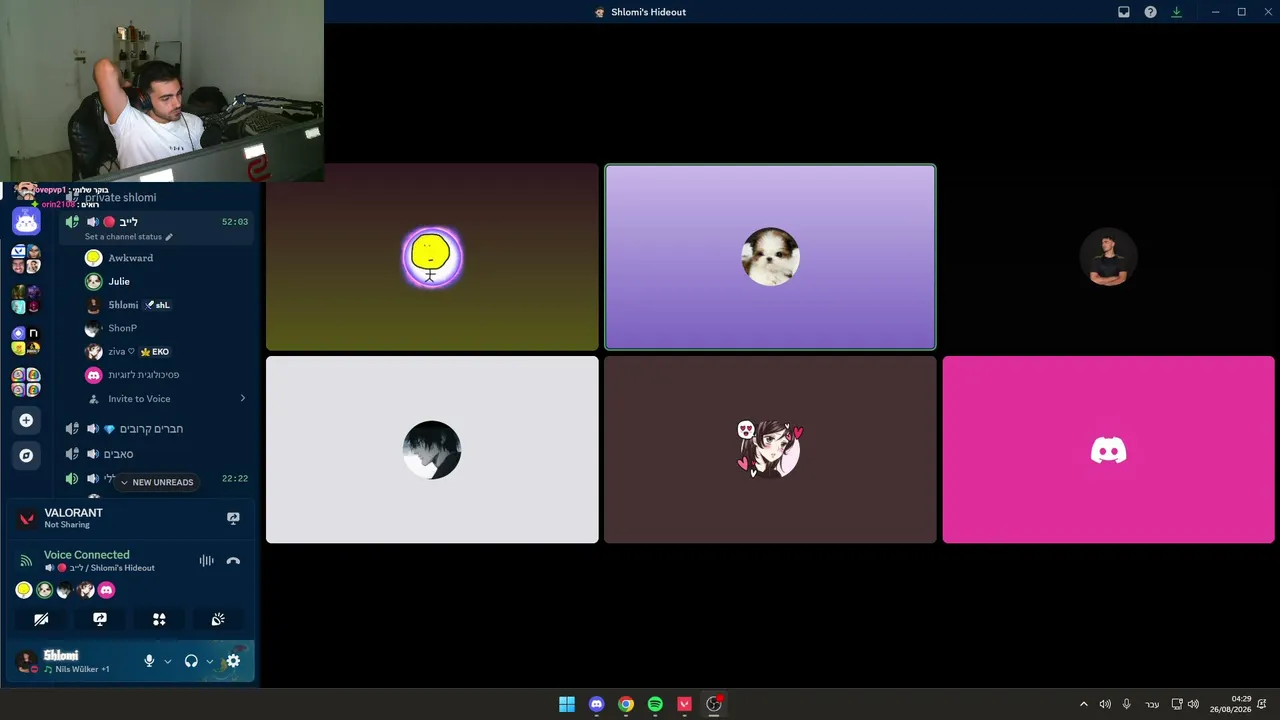Viewport: 1280px width, 720px height.
Task: Focus the crossed-arms man avatar tile
Action: tap(1108, 257)
